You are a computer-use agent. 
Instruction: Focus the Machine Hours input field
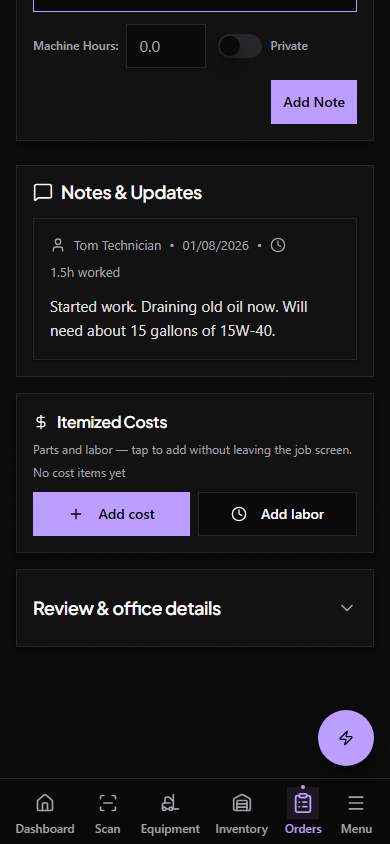pyautogui.click(x=166, y=46)
